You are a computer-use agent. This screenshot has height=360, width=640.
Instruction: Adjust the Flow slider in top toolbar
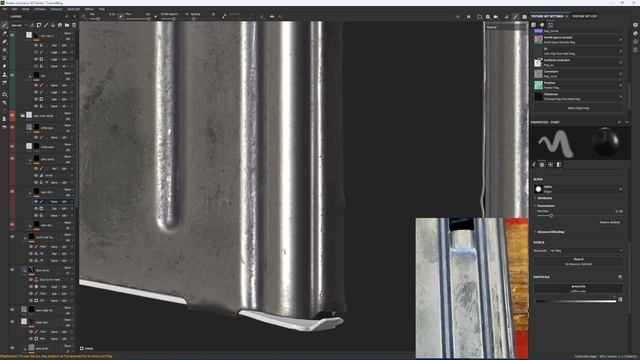[138, 19]
